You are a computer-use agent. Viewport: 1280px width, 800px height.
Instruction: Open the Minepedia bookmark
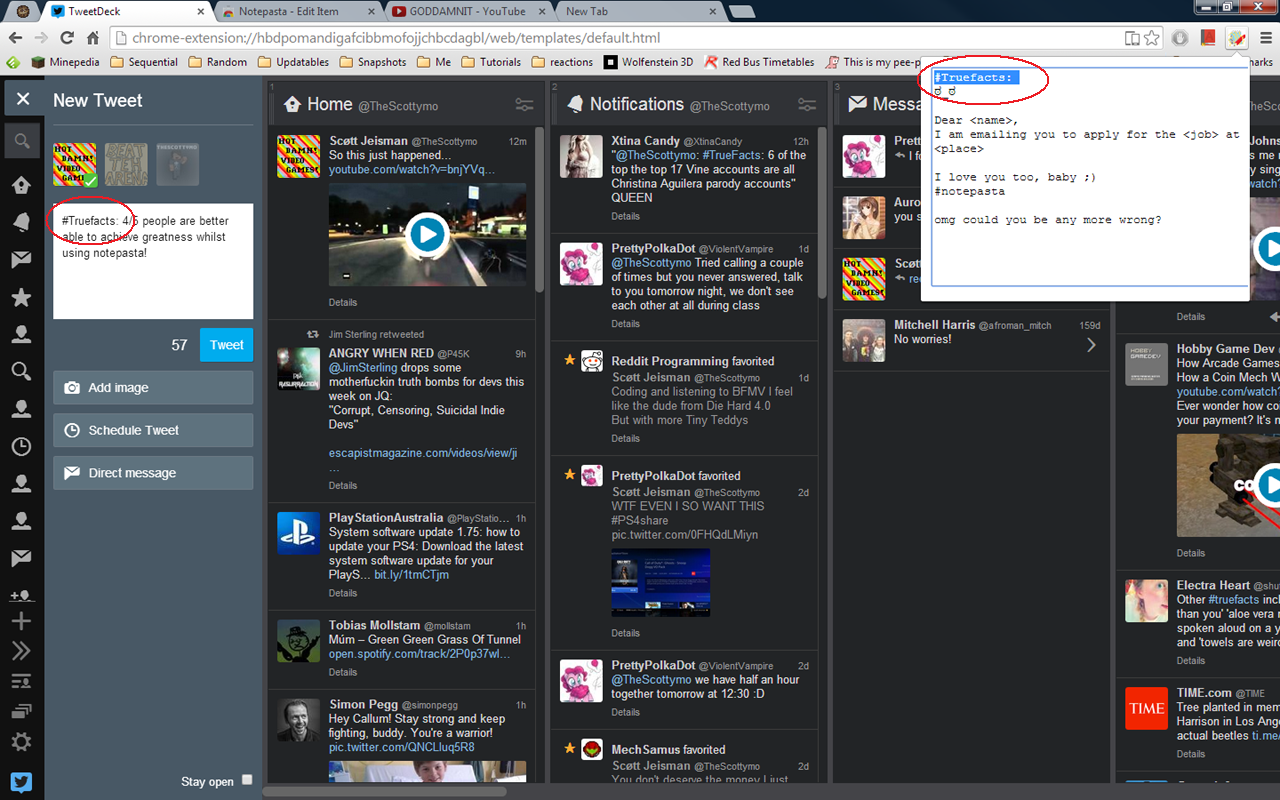(65, 62)
